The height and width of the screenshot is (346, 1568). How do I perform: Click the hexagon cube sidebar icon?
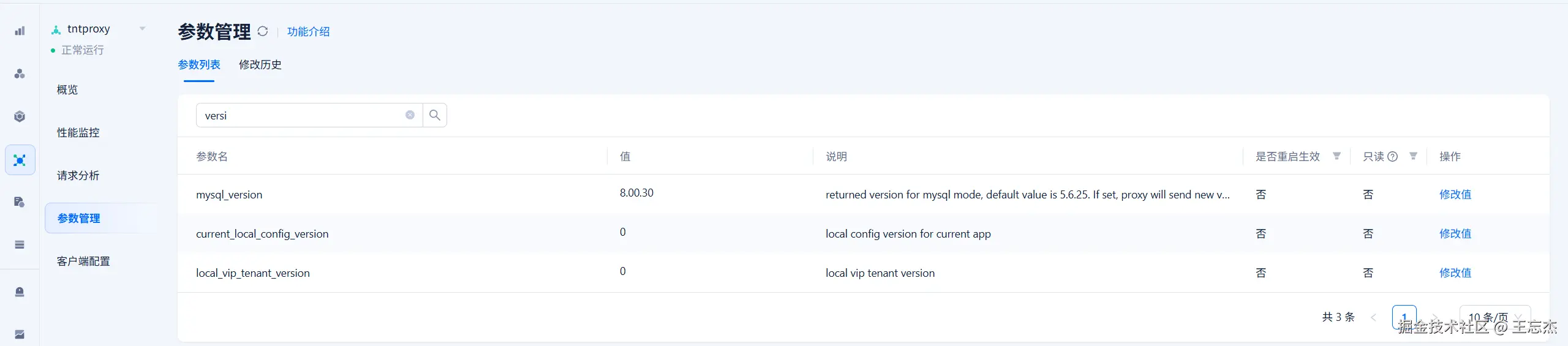coord(20,116)
